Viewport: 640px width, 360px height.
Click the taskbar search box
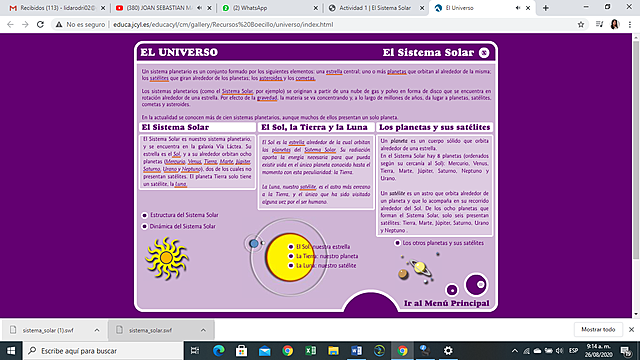tap(104, 351)
